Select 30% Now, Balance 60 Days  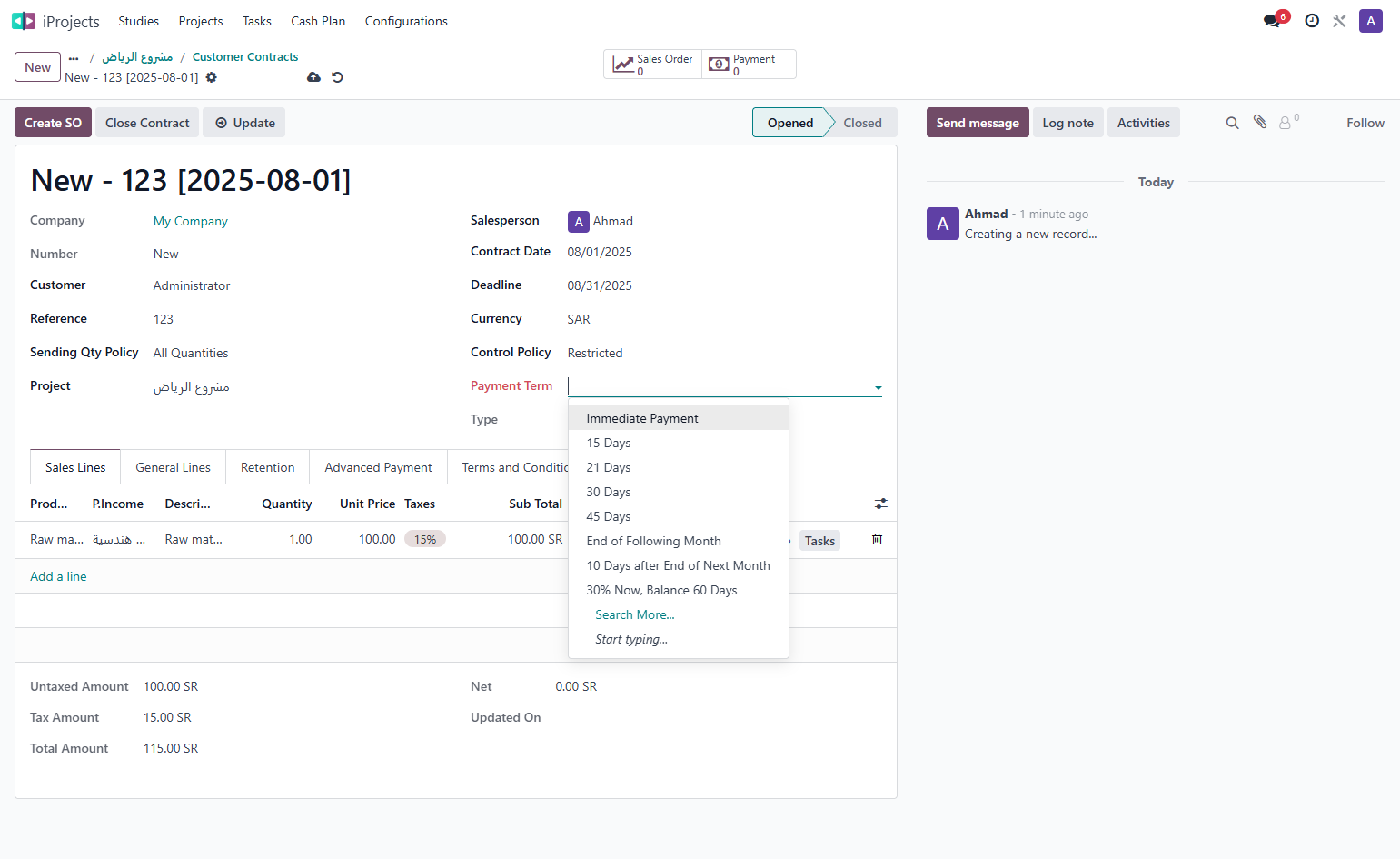coord(679,590)
